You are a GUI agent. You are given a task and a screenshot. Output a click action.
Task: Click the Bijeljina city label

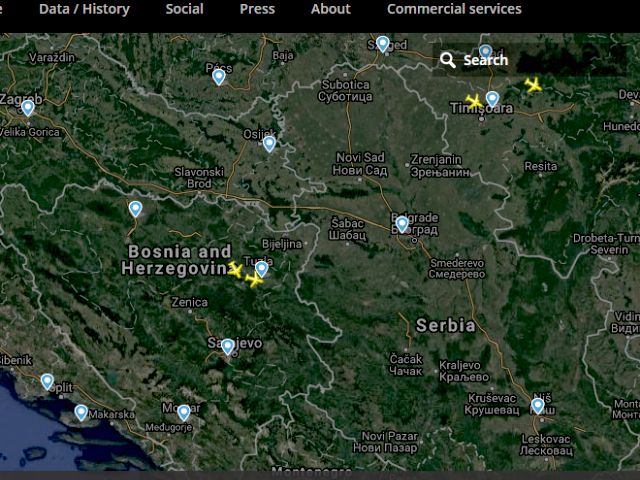(x=282, y=244)
